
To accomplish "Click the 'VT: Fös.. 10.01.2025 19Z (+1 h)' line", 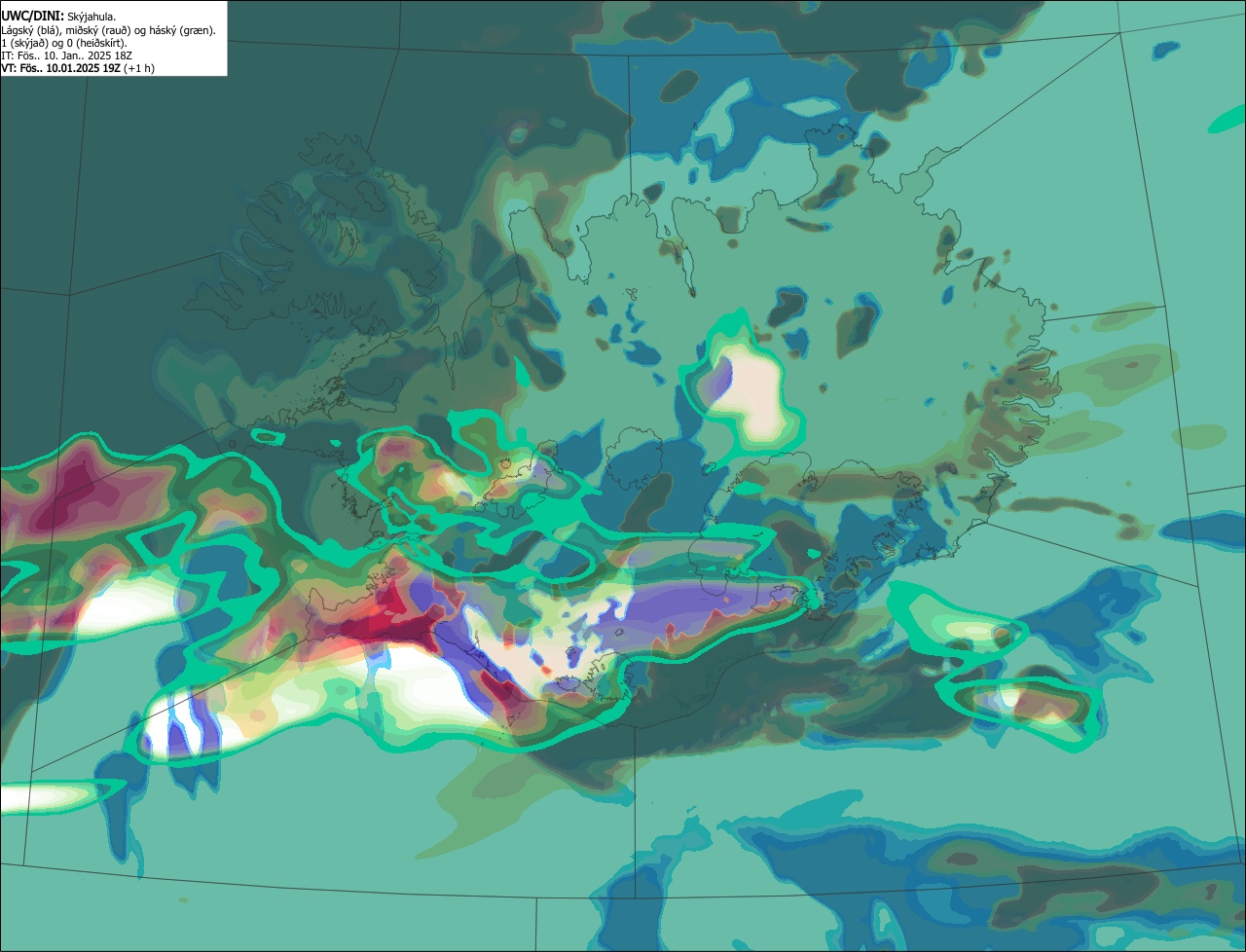I will point(78,68).
